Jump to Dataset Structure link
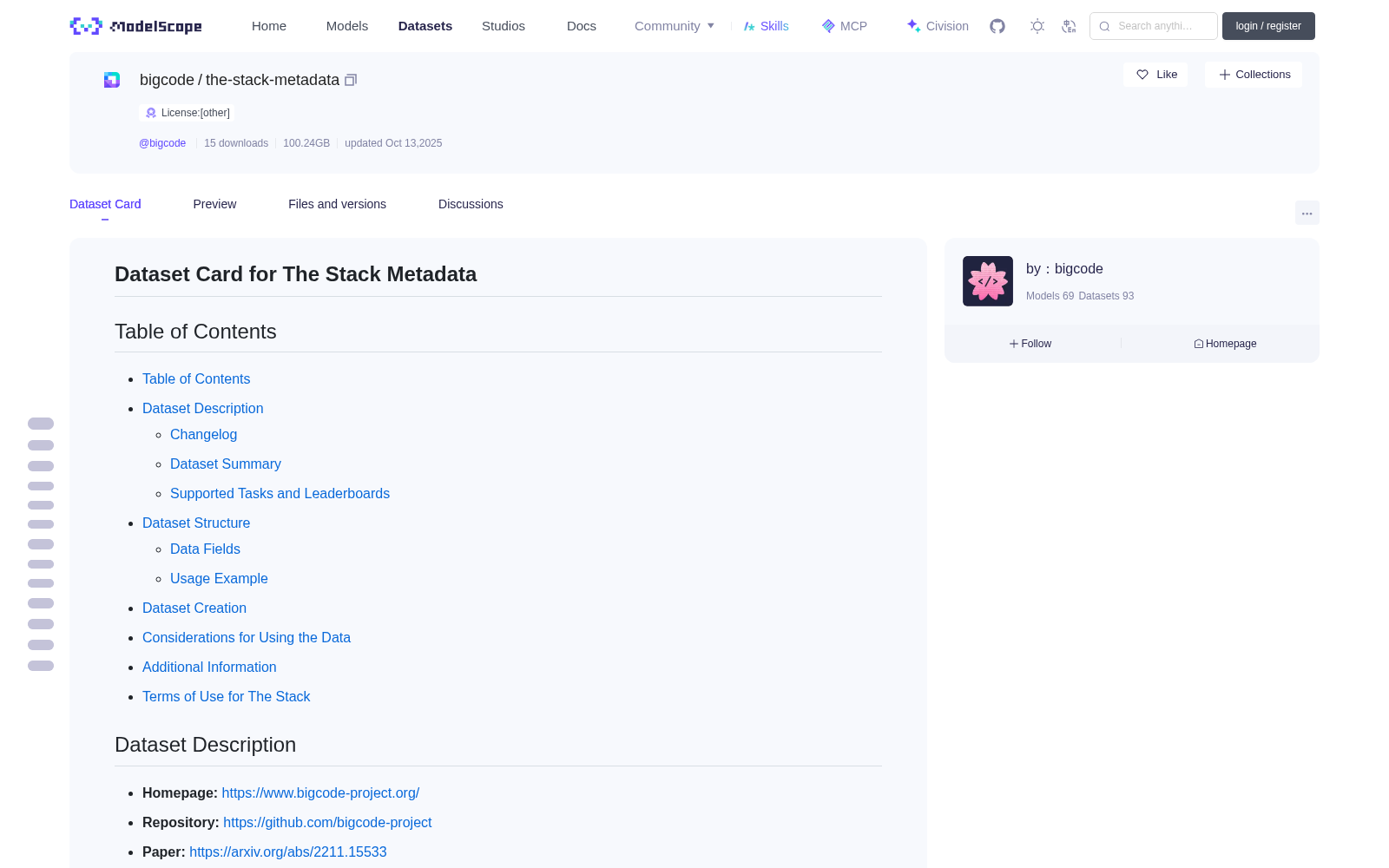1389x868 pixels. (196, 523)
